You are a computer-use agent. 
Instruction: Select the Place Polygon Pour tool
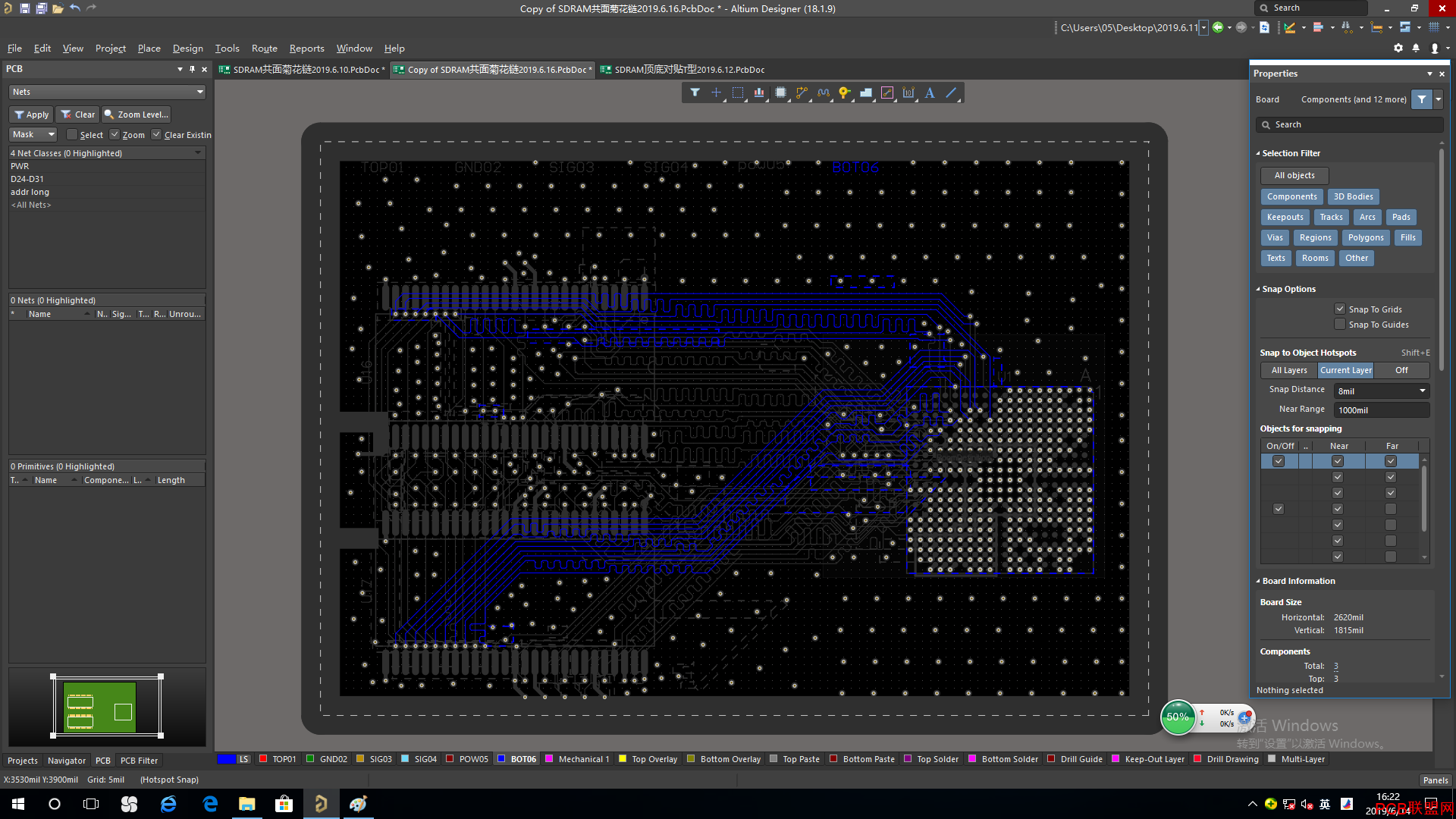(865, 93)
